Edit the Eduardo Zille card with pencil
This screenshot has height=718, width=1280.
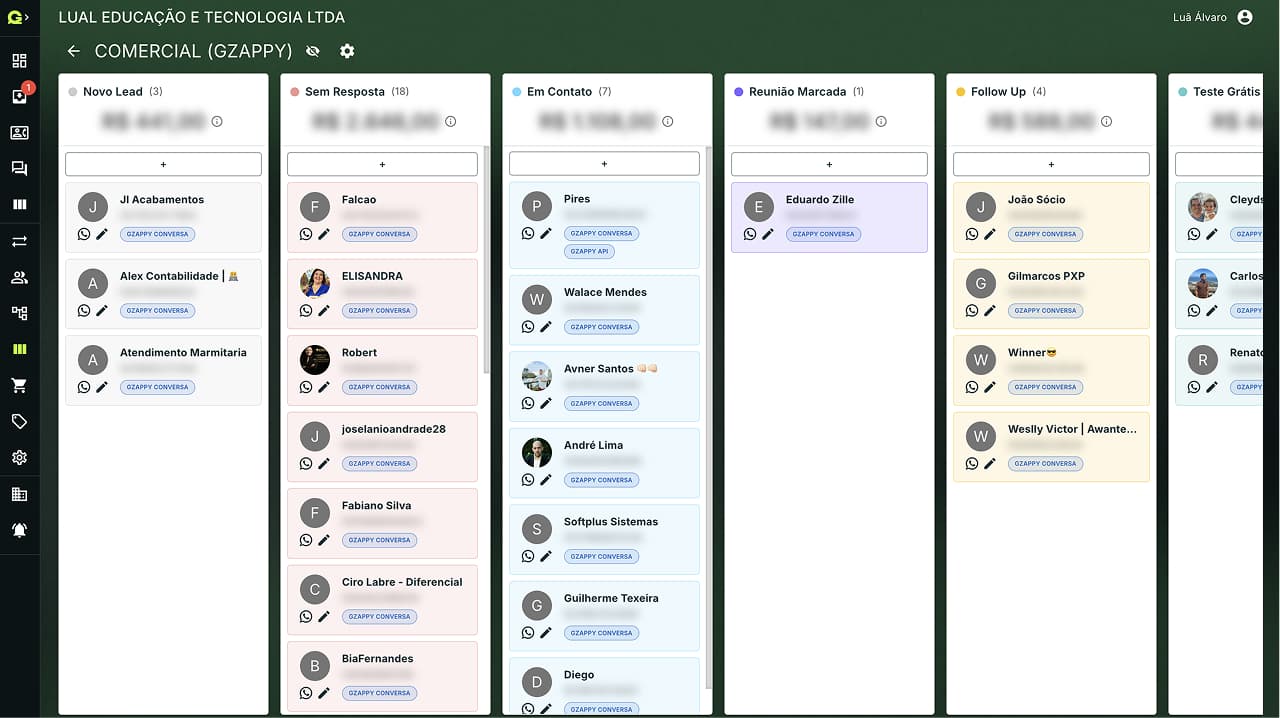pos(768,234)
